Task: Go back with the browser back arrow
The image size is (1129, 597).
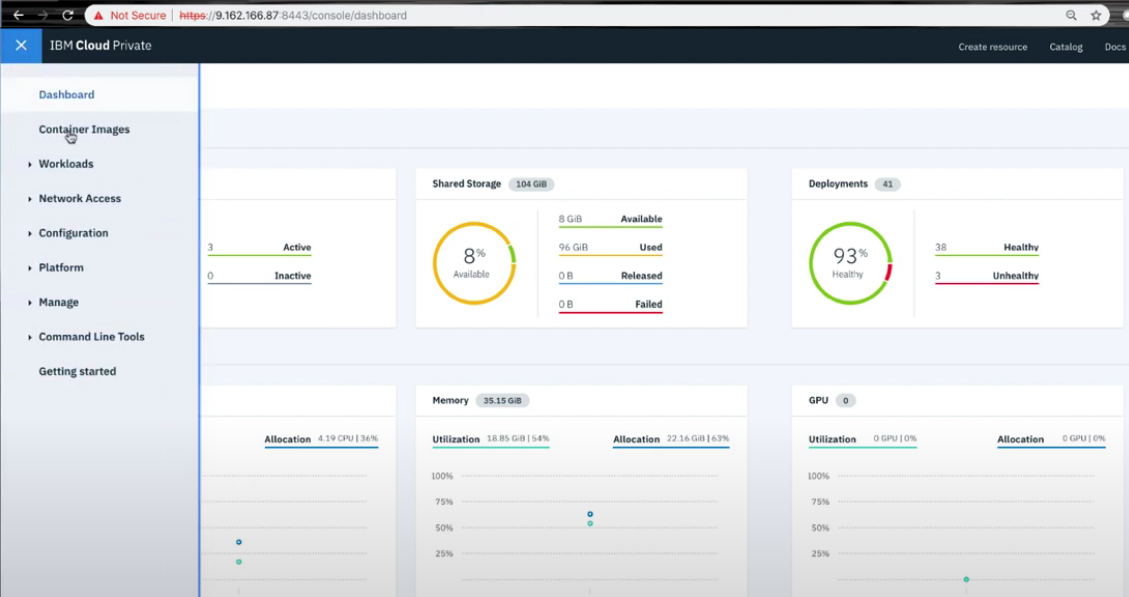Action: 18,15
